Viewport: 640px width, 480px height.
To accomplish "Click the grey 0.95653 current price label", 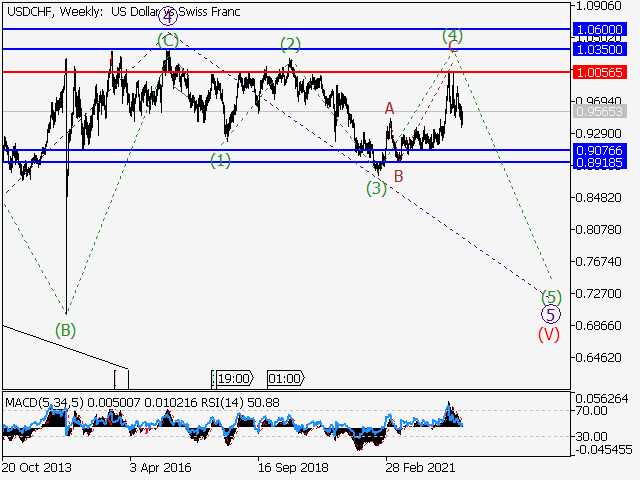I will point(599,111).
